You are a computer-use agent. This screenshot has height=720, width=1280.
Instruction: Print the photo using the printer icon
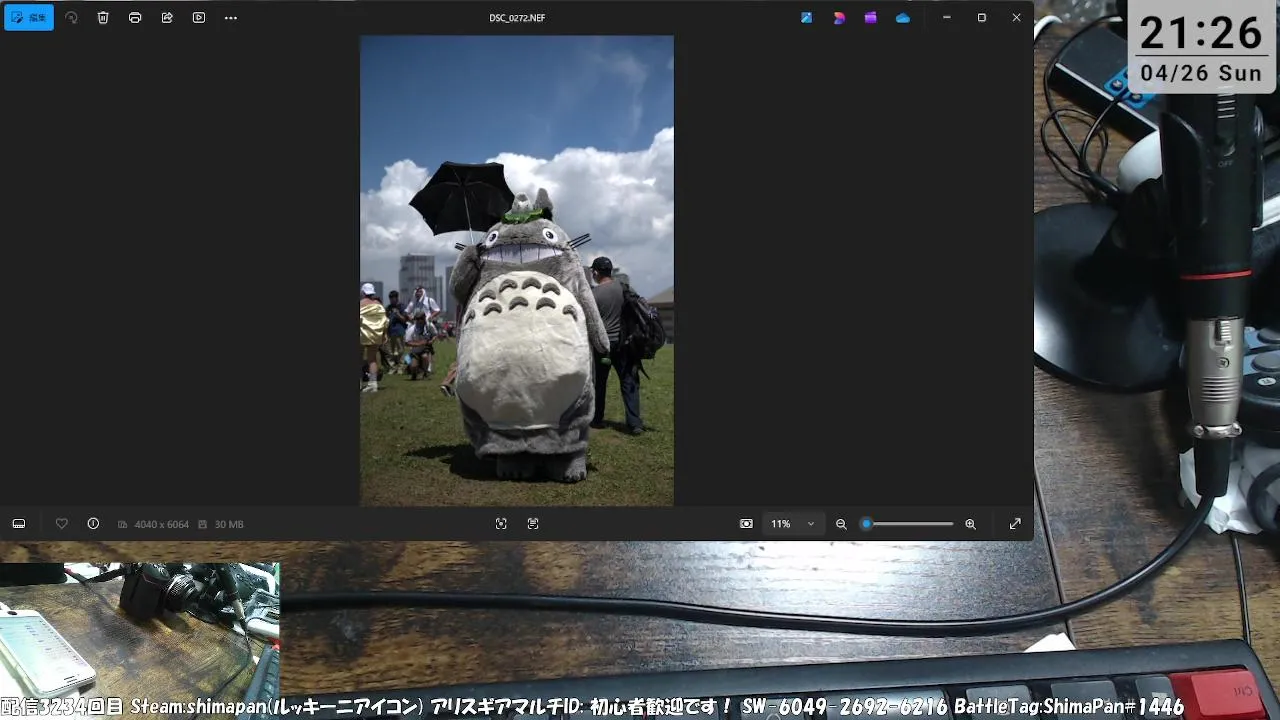[x=135, y=18]
